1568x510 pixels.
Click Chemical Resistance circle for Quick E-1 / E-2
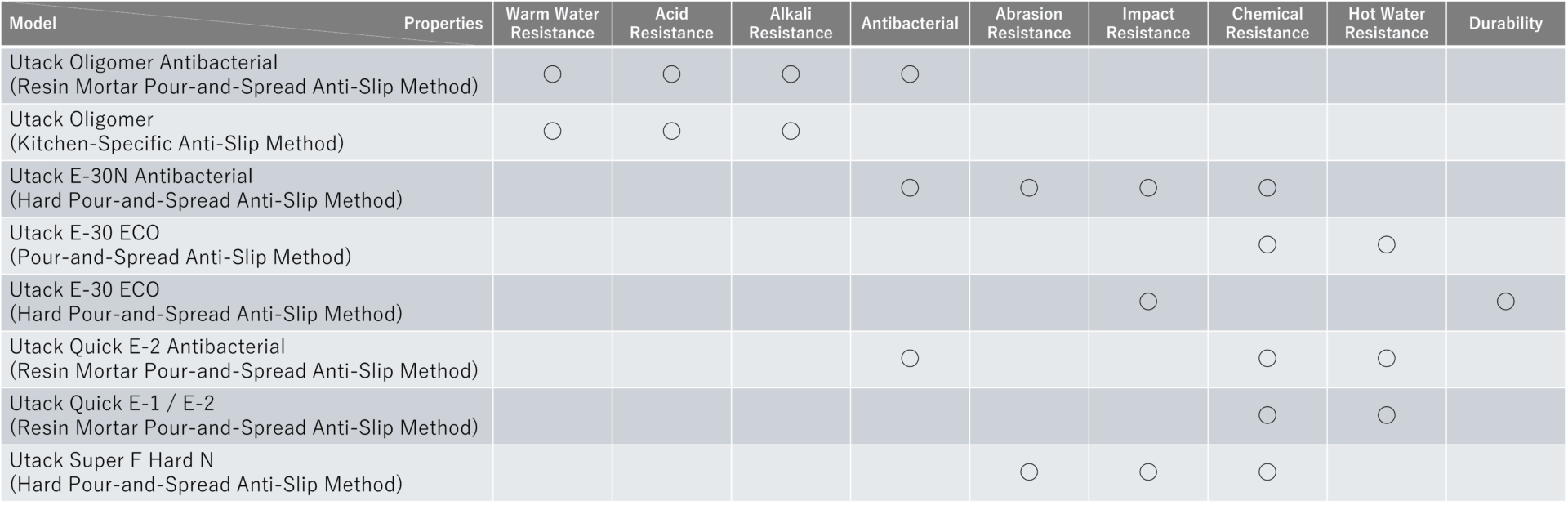pyautogui.click(x=1267, y=415)
